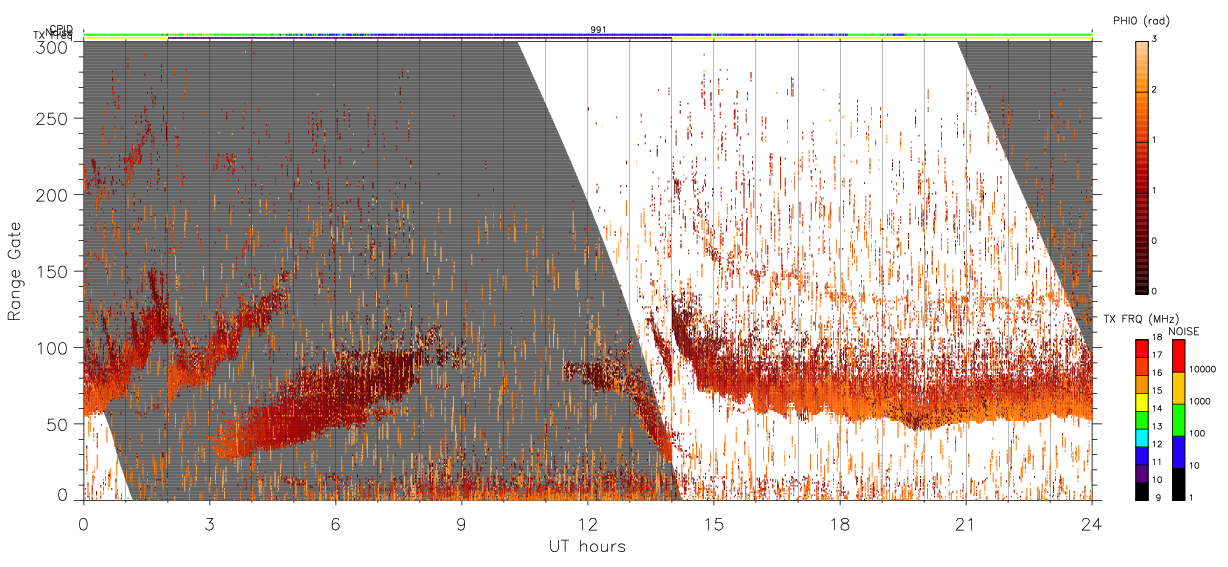This screenshot has width=1228, height=567.
Task: Click the red segment of the TX FRQ color bar
Action: [1141, 347]
